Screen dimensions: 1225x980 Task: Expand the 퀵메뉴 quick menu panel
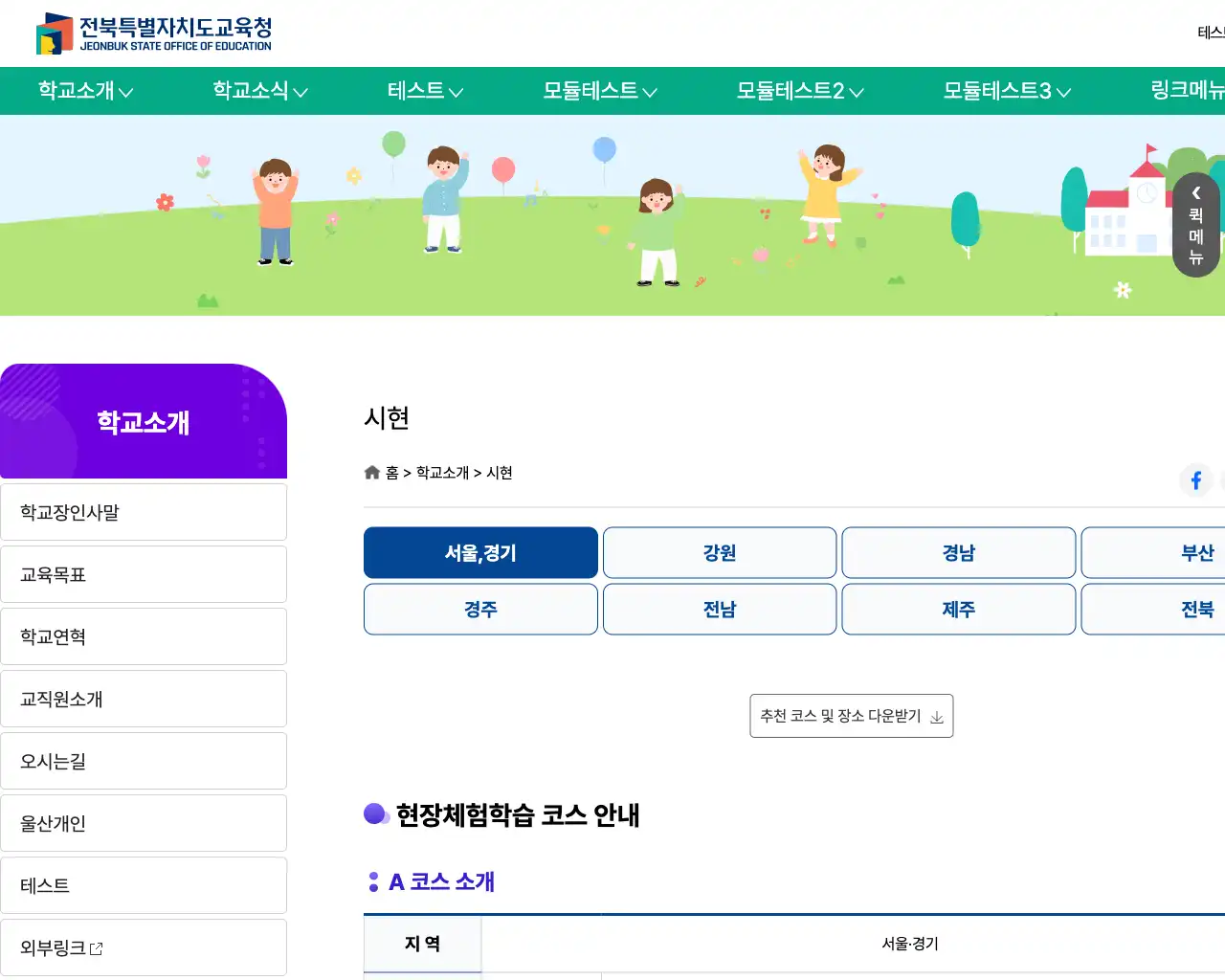coord(1196,225)
